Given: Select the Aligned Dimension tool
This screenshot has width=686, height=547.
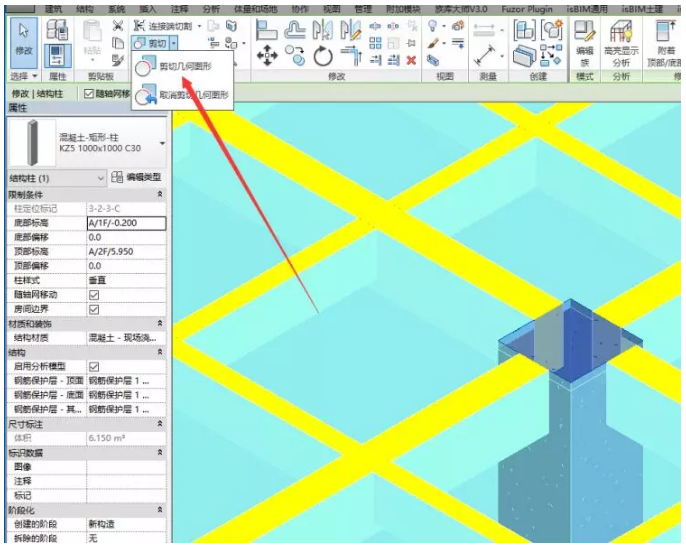Looking at the screenshot, I should click(484, 56).
